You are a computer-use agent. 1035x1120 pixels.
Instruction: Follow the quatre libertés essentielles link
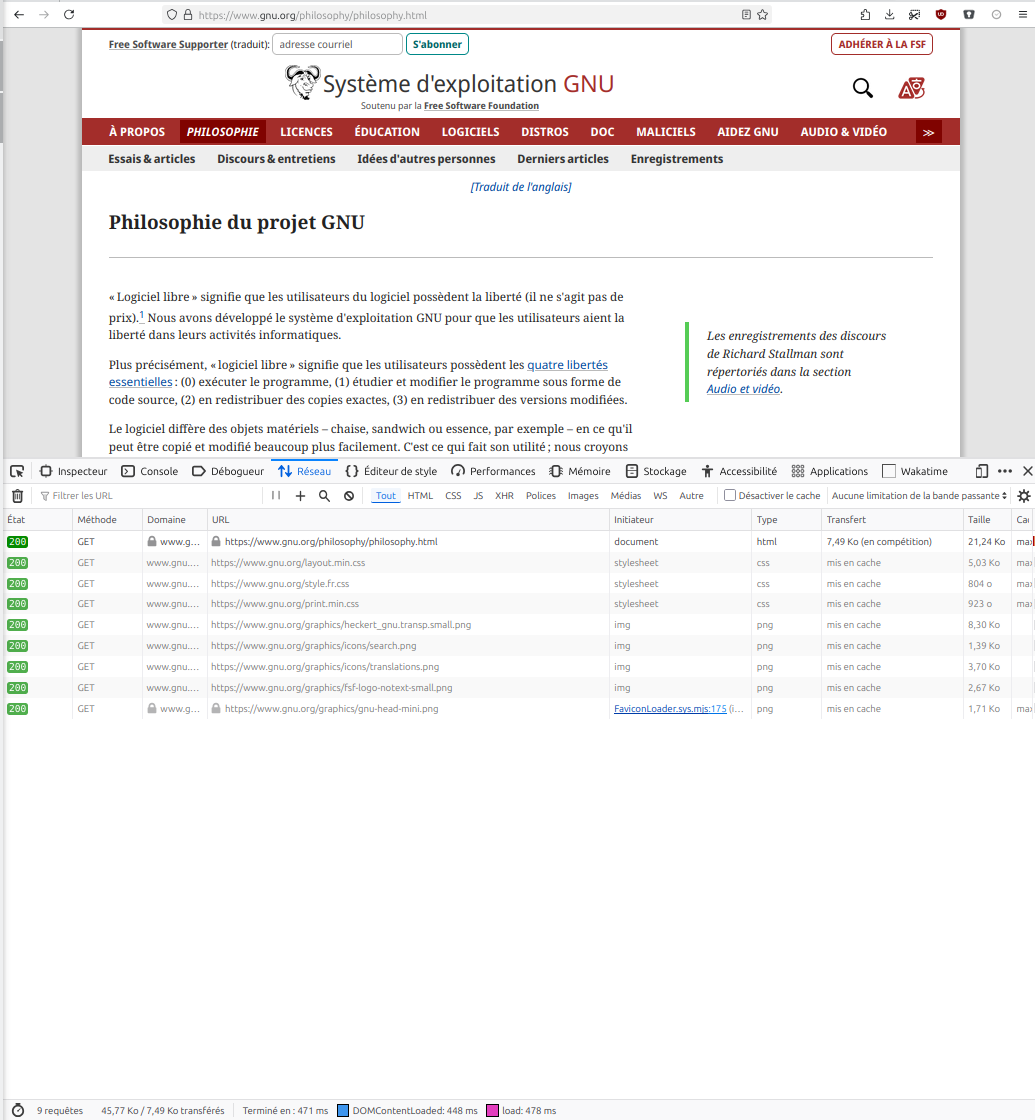pos(567,365)
